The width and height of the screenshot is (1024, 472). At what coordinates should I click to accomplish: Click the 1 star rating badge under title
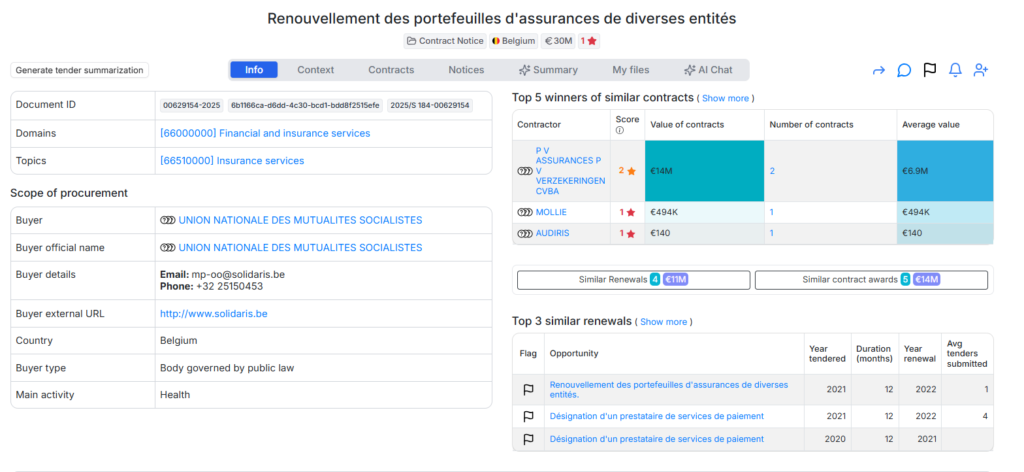click(588, 41)
